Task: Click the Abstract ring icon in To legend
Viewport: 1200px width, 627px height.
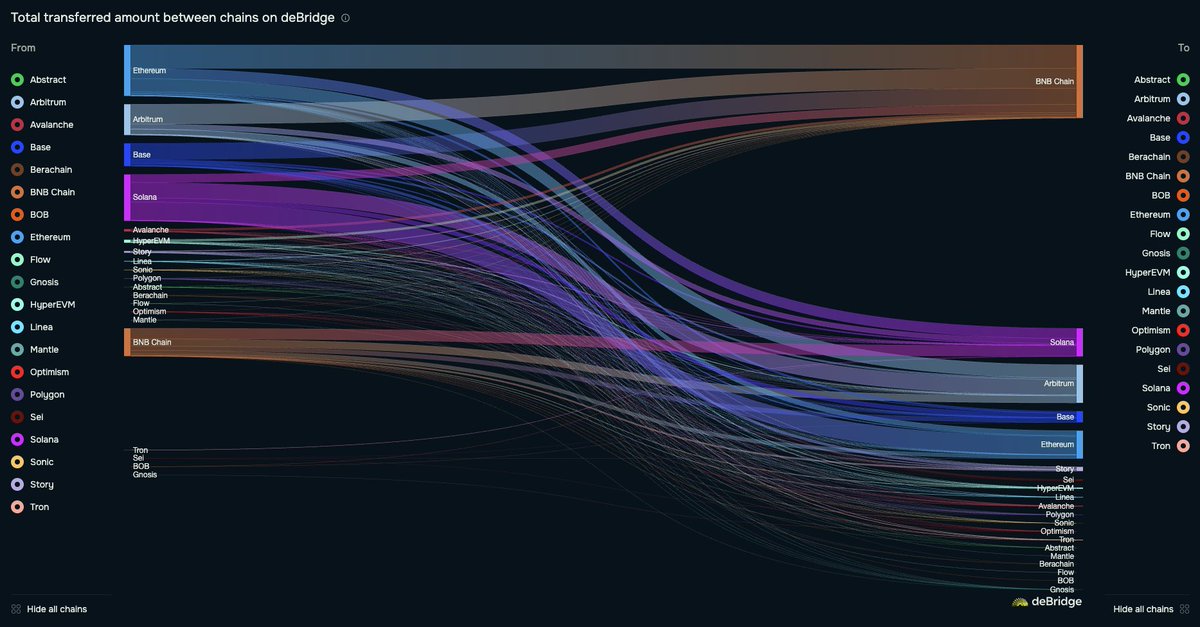Action: (1183, 80)
